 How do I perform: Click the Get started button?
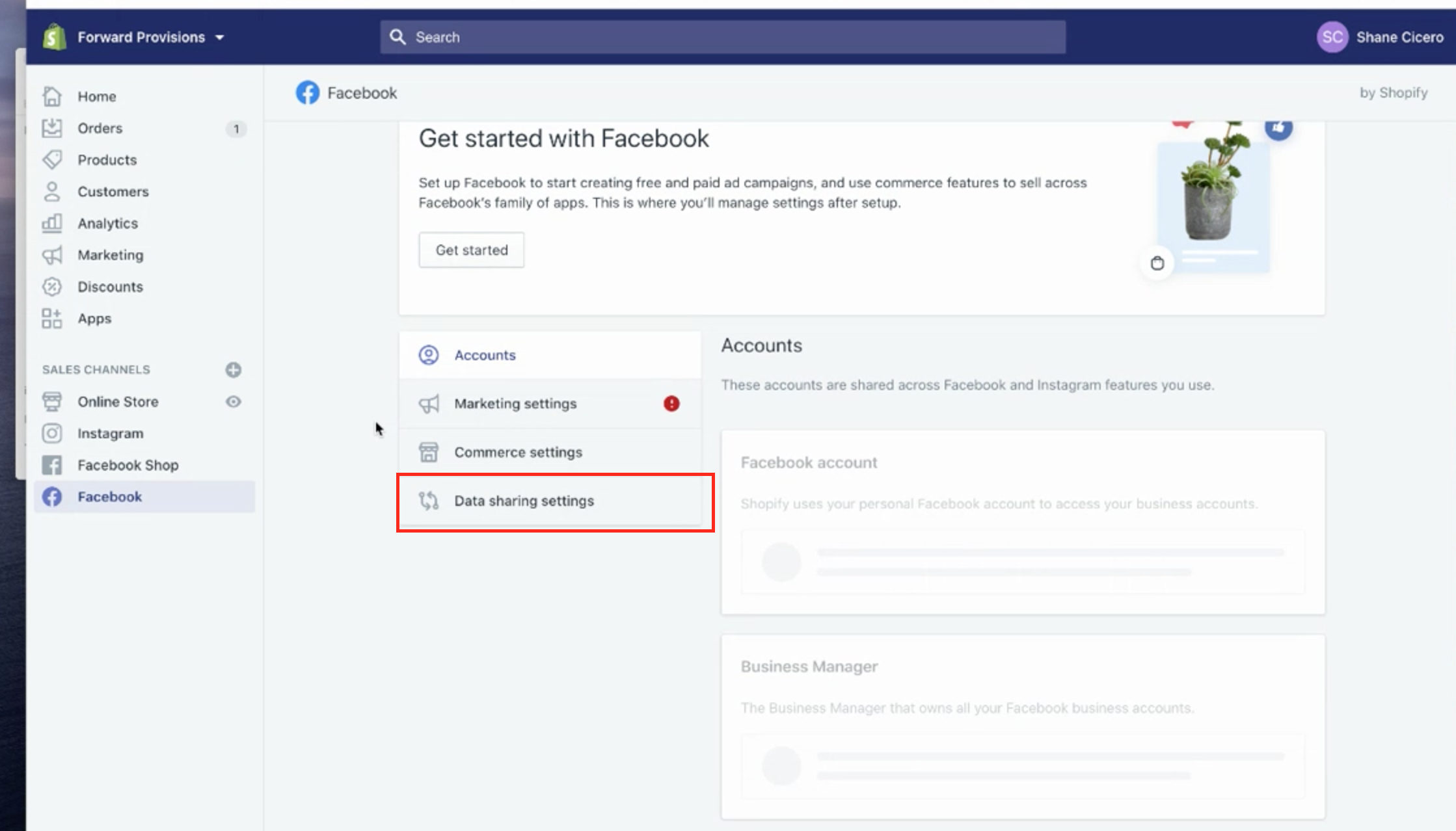click(x=471, y=250)
